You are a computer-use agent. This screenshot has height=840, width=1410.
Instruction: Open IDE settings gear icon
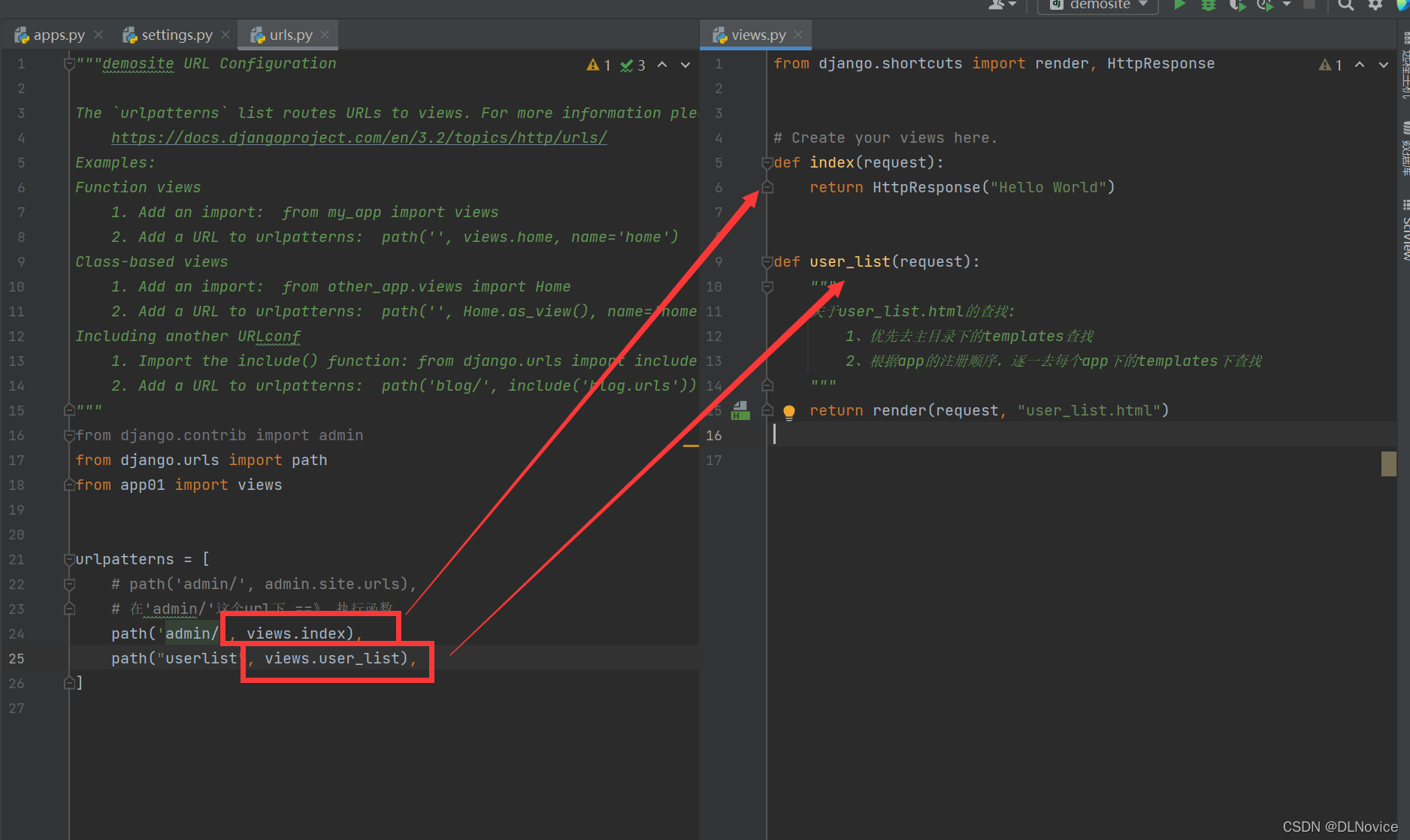pyautogui.click(x=1375, y=5)
